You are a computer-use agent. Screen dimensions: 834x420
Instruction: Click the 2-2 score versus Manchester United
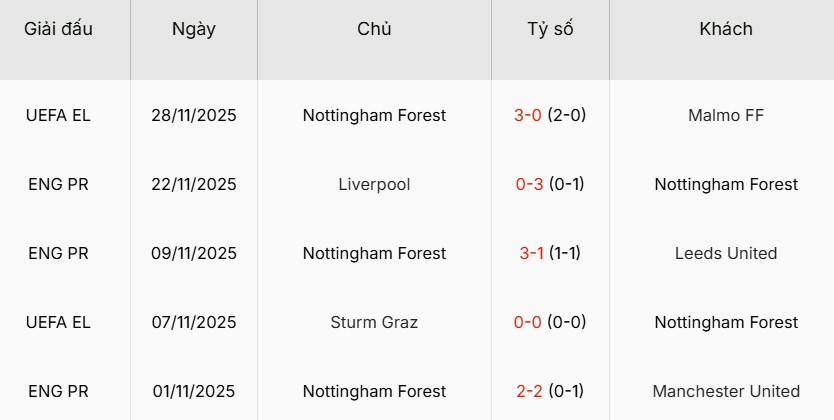529,391
